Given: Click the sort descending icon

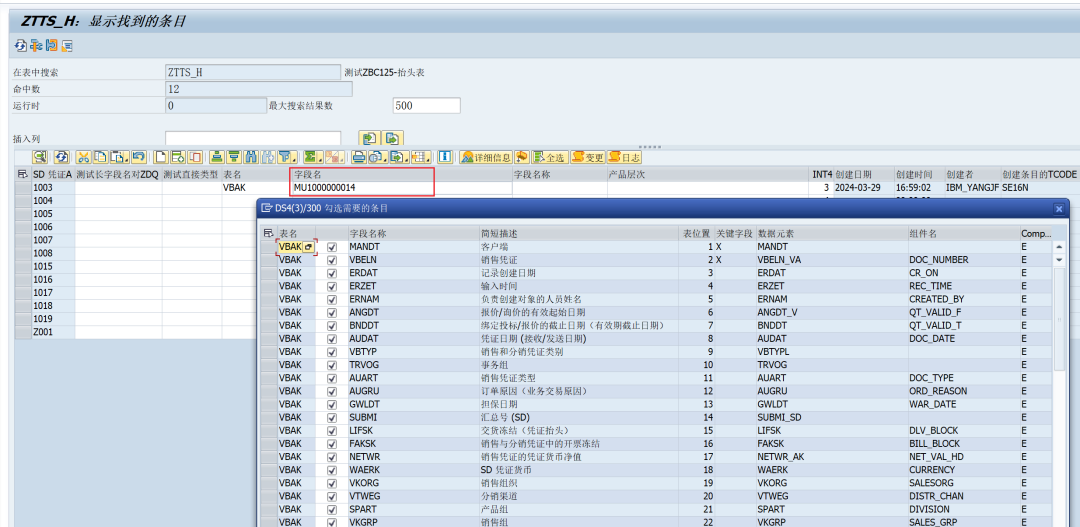Looking at the screenshot, I should [234, 157].
